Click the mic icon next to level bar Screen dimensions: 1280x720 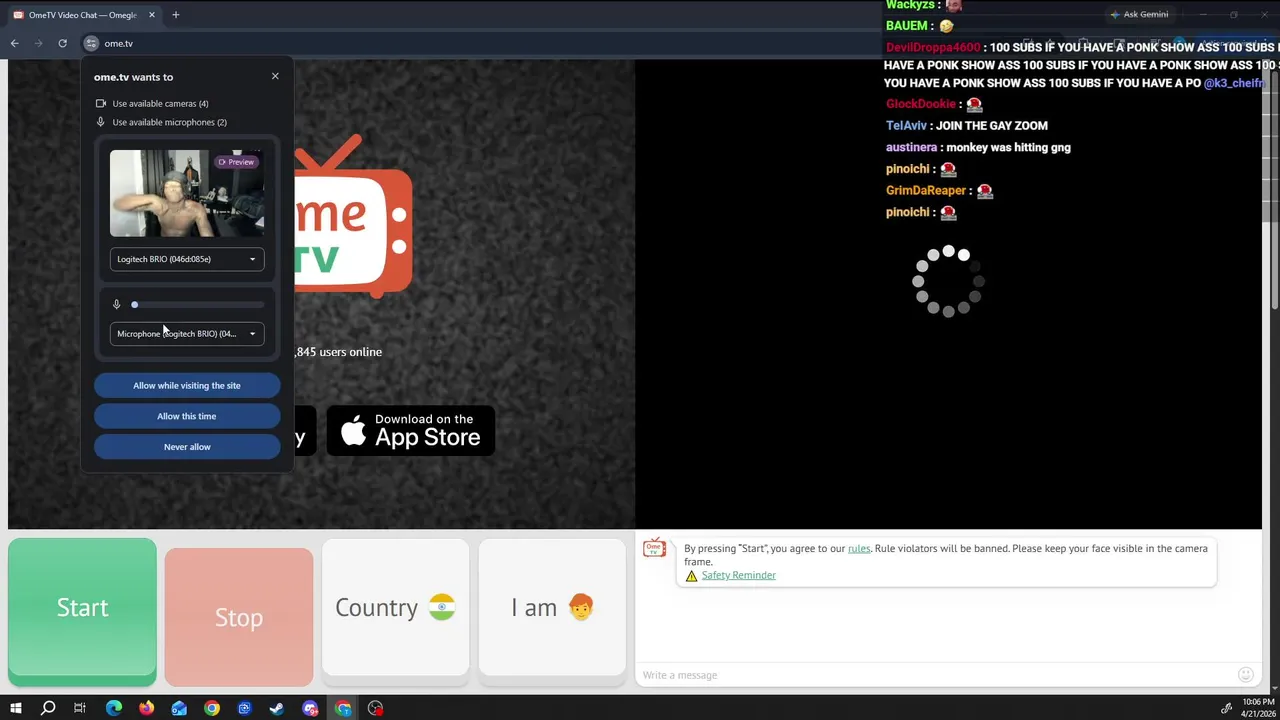(x=116, y=304)
